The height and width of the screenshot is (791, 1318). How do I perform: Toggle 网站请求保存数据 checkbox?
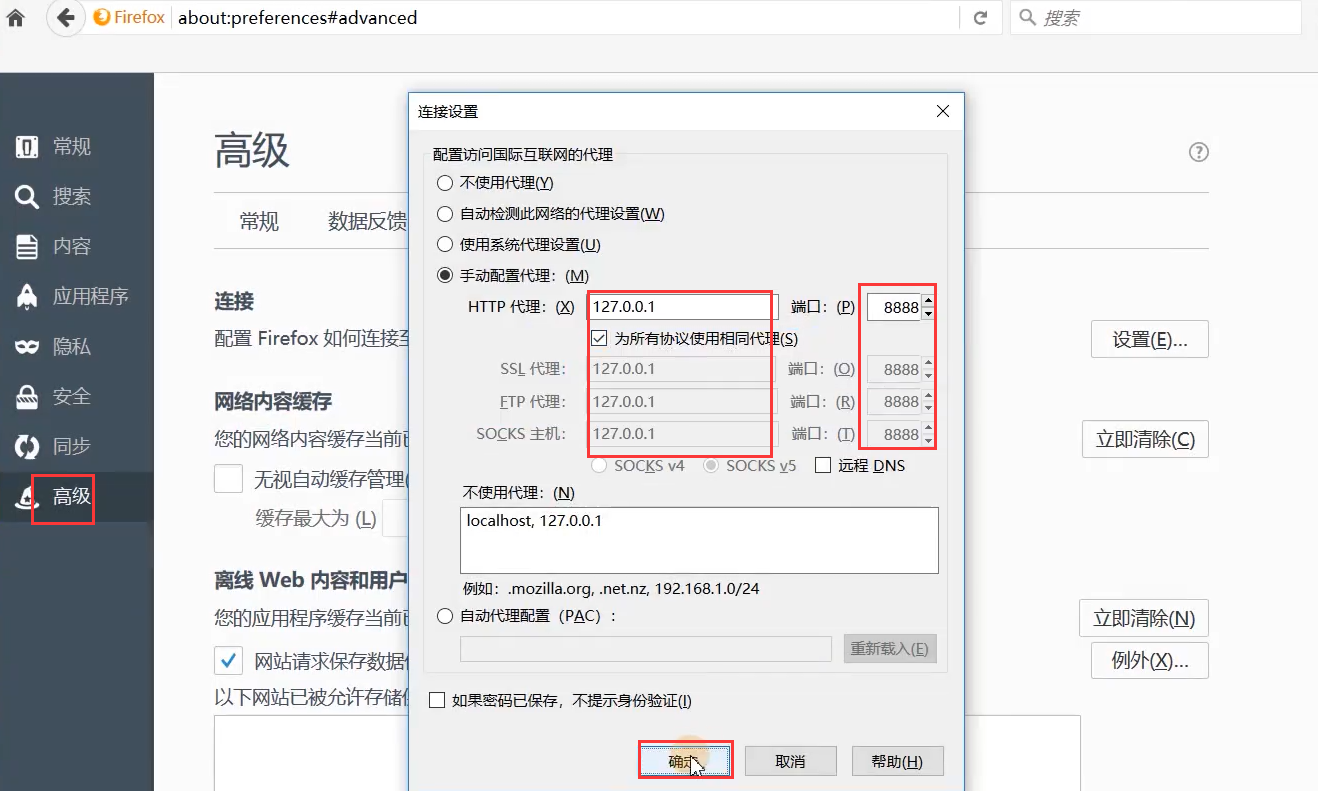point(229,661)
